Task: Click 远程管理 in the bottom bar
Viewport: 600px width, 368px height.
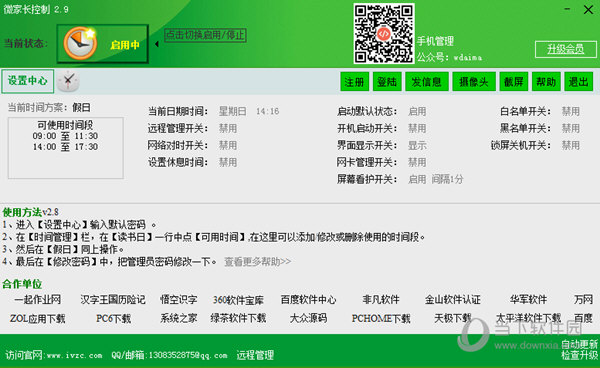Action: (x=255, y=355)
